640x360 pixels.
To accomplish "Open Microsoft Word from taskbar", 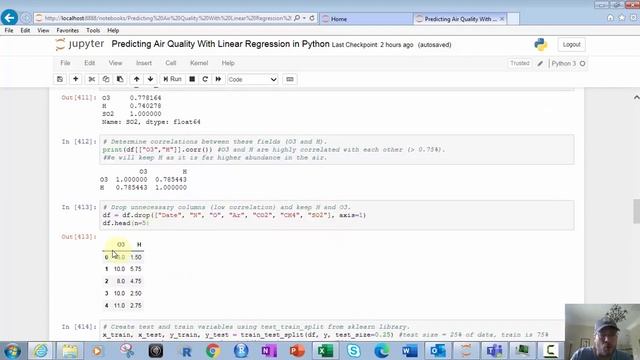I will point(409,351).
